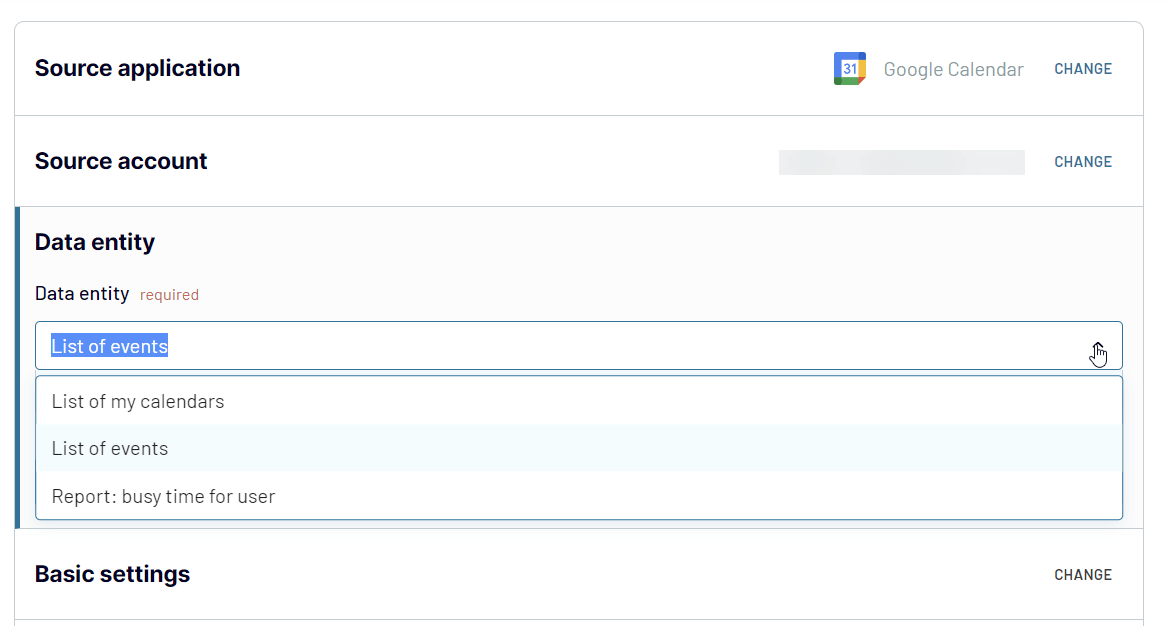
Task: Click the Data entity input field
Action: point(579,346)
